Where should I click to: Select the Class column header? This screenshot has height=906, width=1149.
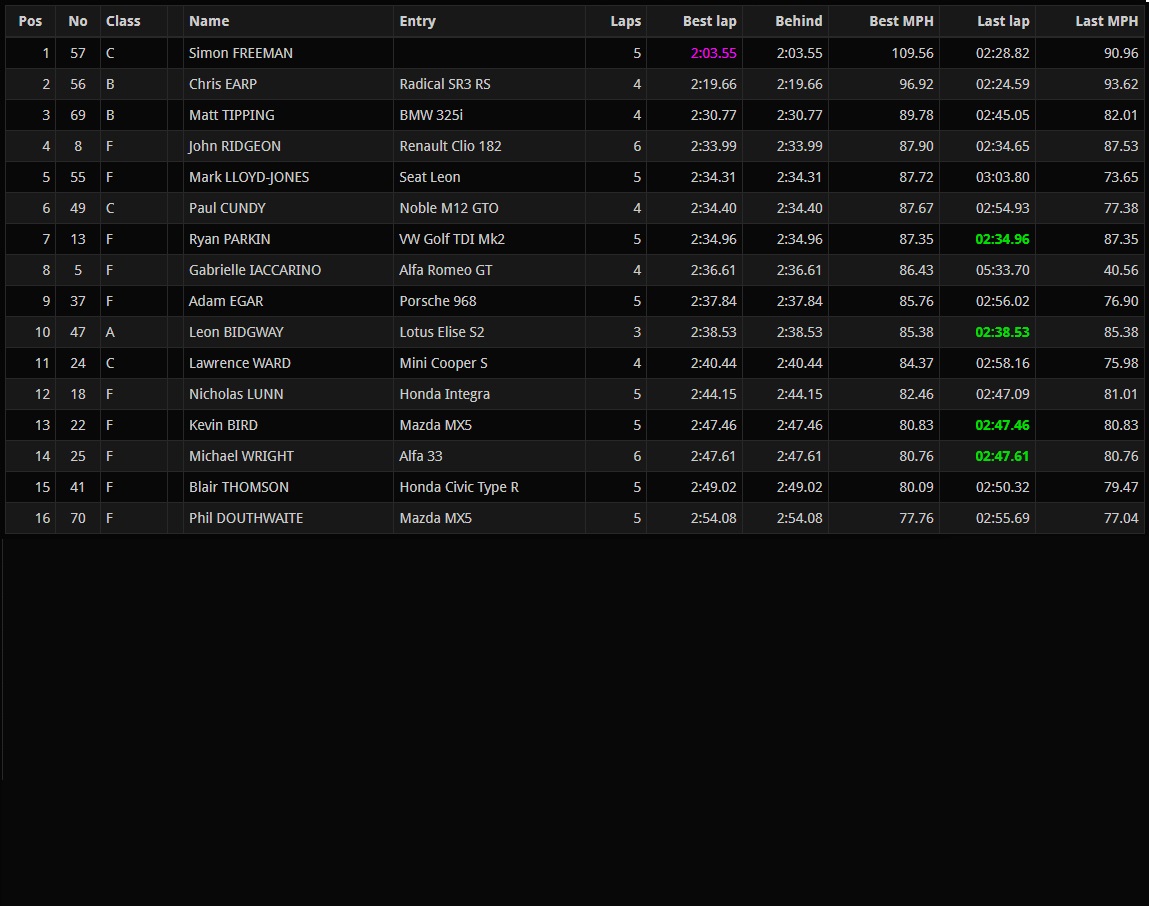tap(123, 21)
